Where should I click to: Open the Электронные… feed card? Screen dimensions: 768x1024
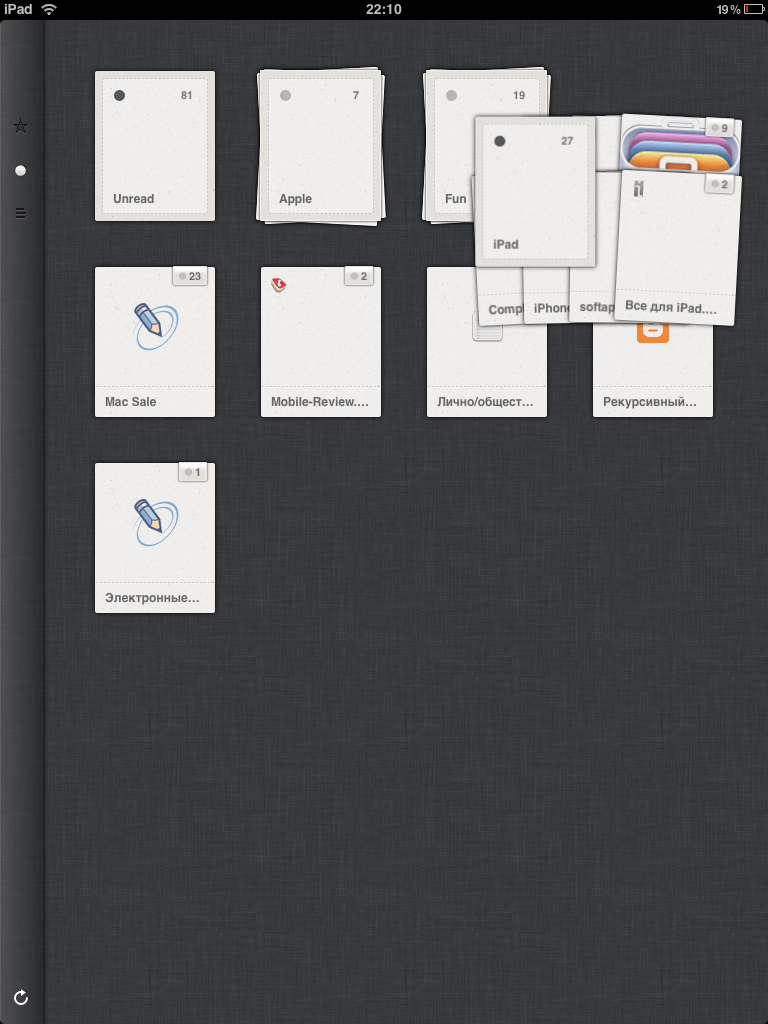point(155,537)
